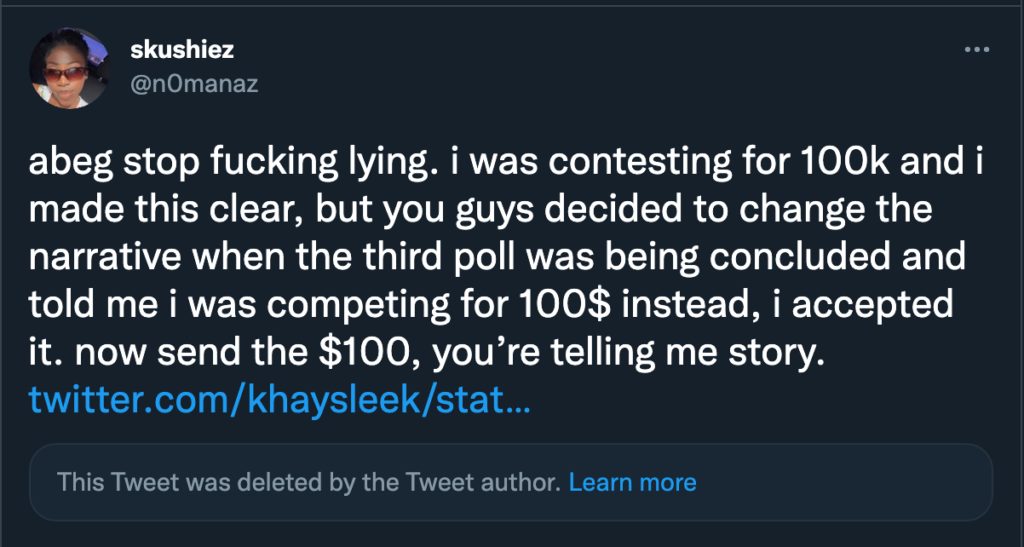Click the skushiez profile avatar

coord(70,68)
